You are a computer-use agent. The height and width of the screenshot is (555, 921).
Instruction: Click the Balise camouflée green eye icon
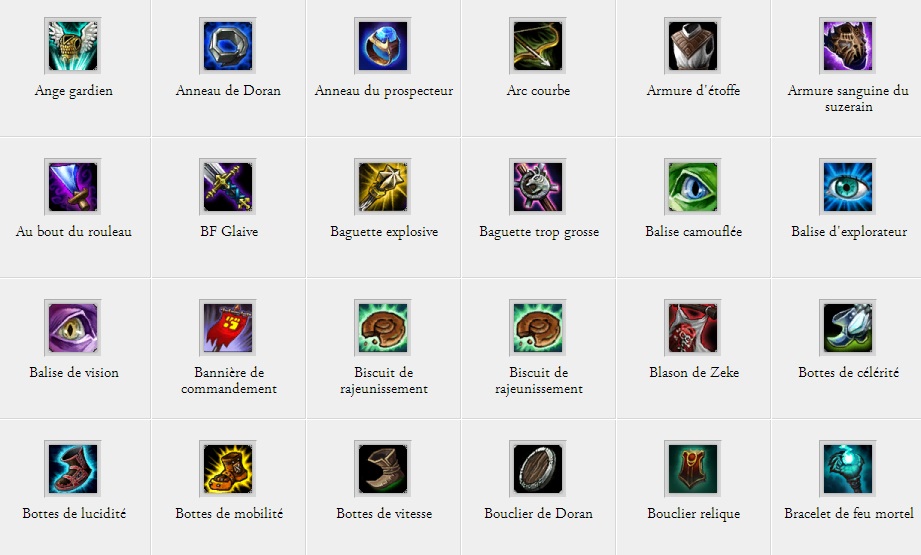pos(693,187)
